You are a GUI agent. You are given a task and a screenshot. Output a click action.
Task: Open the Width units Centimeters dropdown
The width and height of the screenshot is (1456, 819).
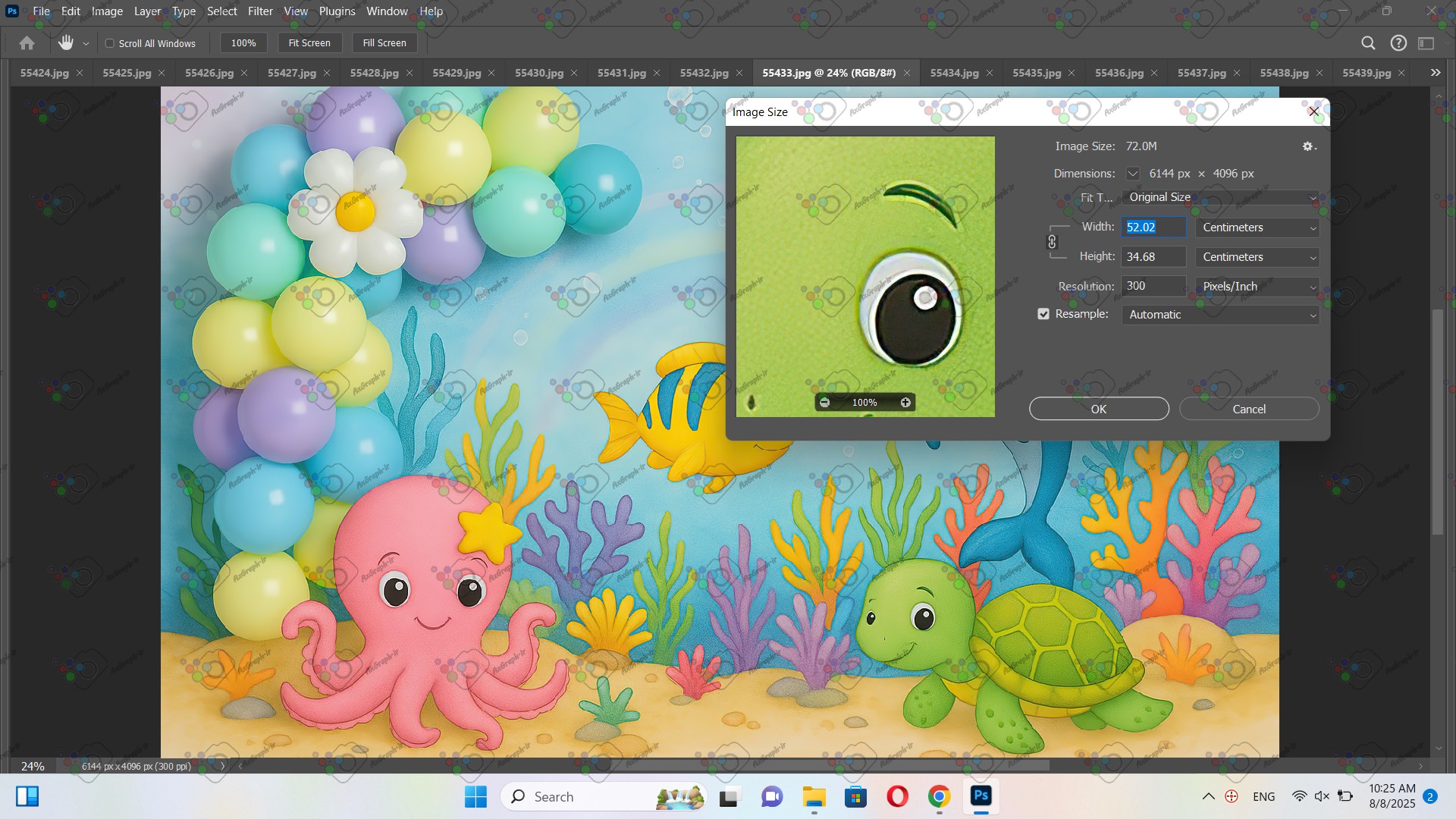1257,227
